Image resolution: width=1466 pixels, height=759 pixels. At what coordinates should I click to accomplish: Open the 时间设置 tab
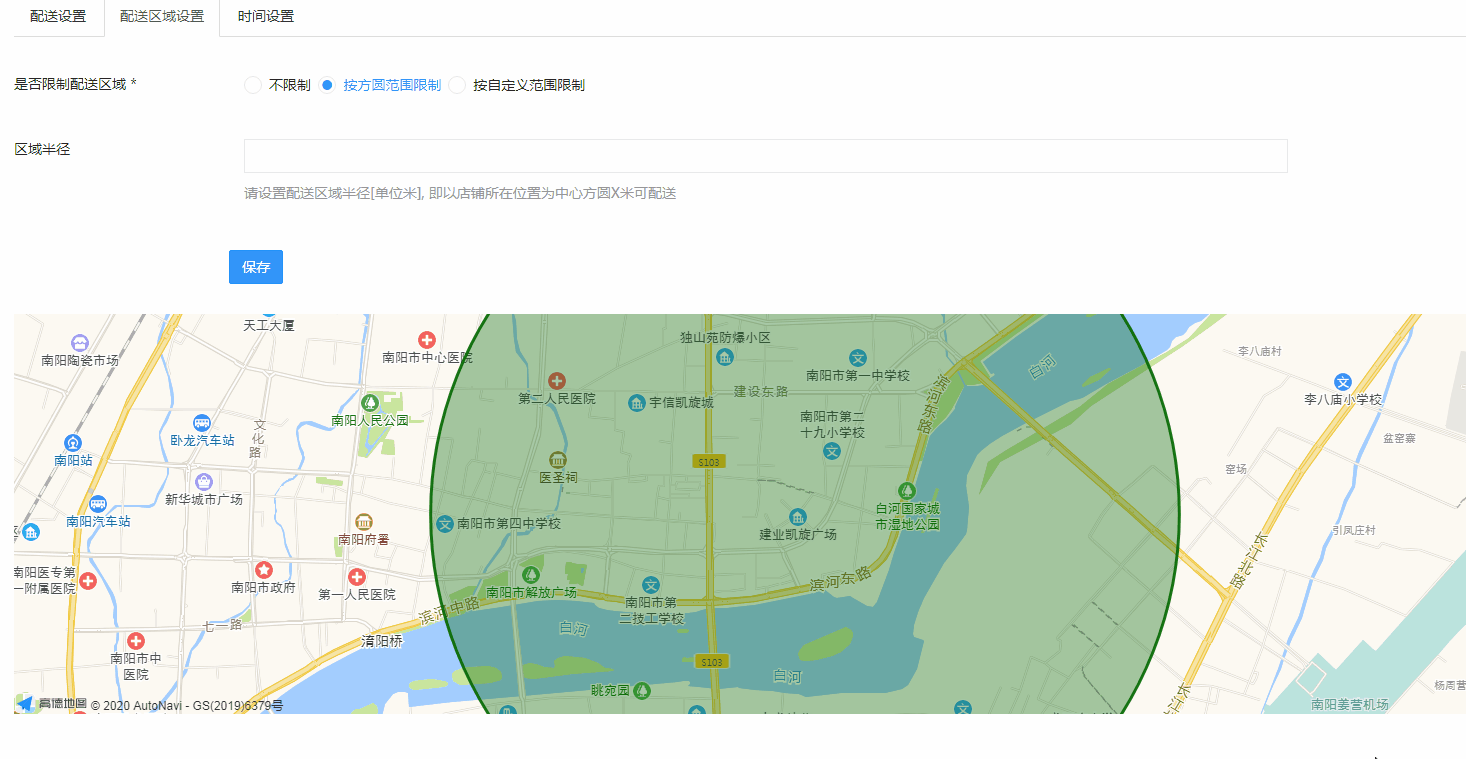pyautogui.click(x=266, y=17)
